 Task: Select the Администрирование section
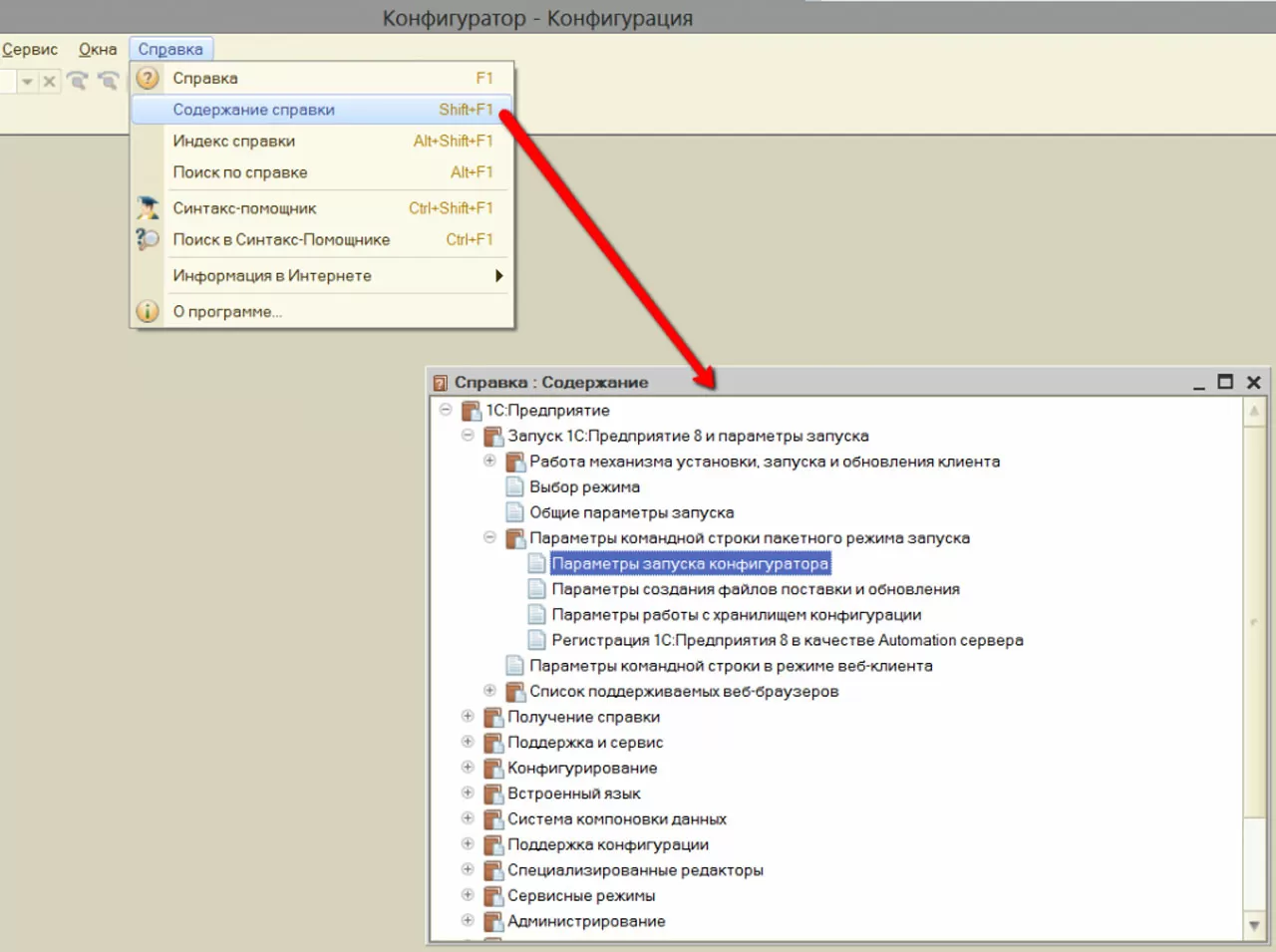586,922
